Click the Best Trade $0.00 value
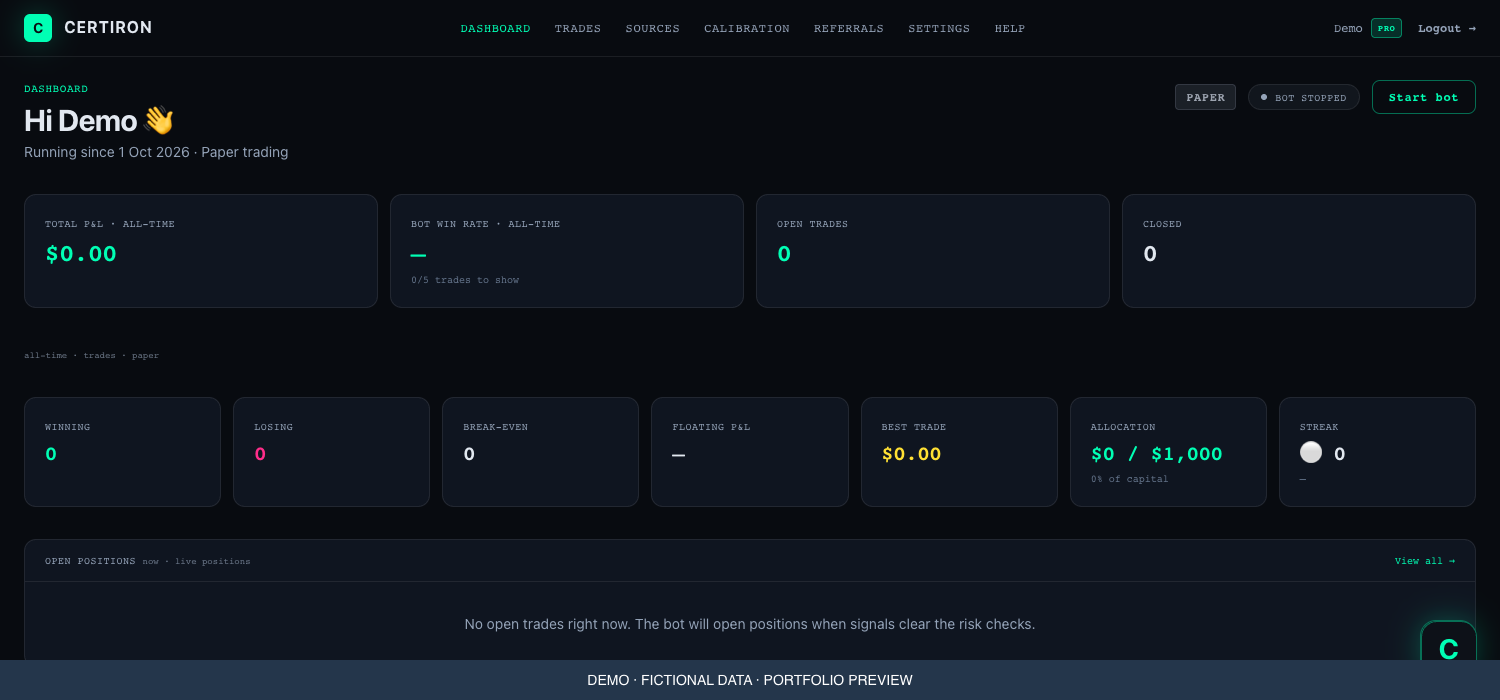The height and width of the screenshot is (700, 1500). coord(911,454)
